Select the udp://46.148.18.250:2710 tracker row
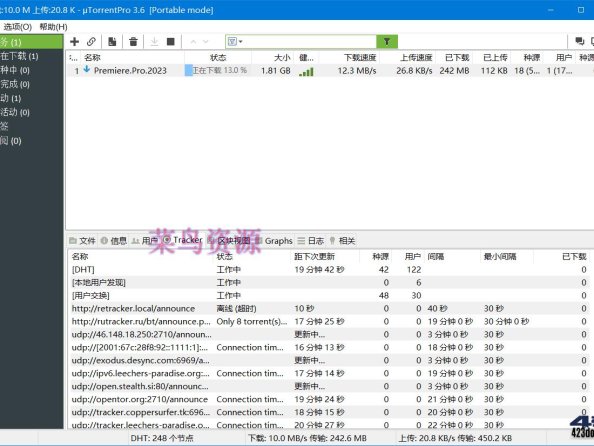Screen dimensions: 594x446 pos(329,334)
